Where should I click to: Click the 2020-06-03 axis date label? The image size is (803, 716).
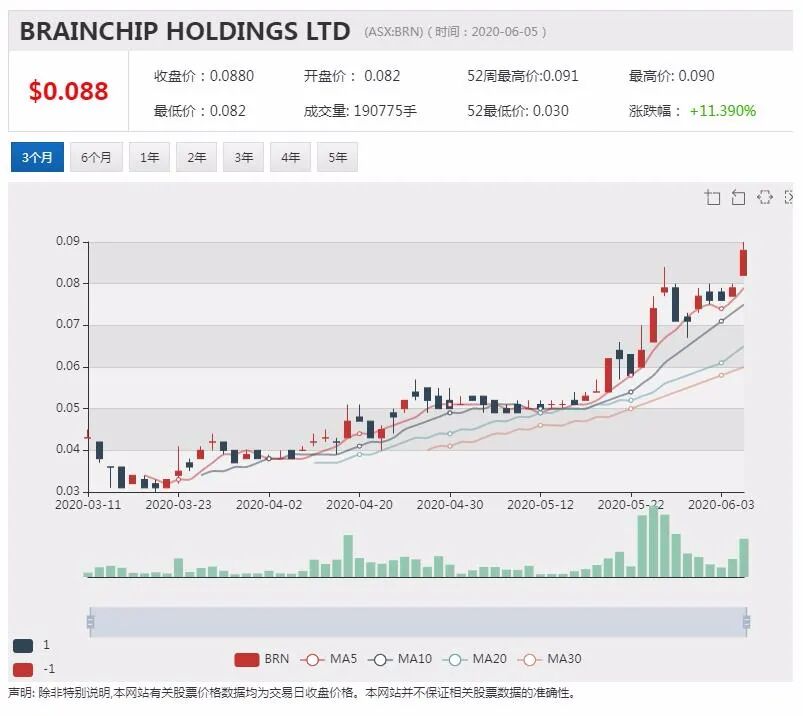tap(721, 505)
